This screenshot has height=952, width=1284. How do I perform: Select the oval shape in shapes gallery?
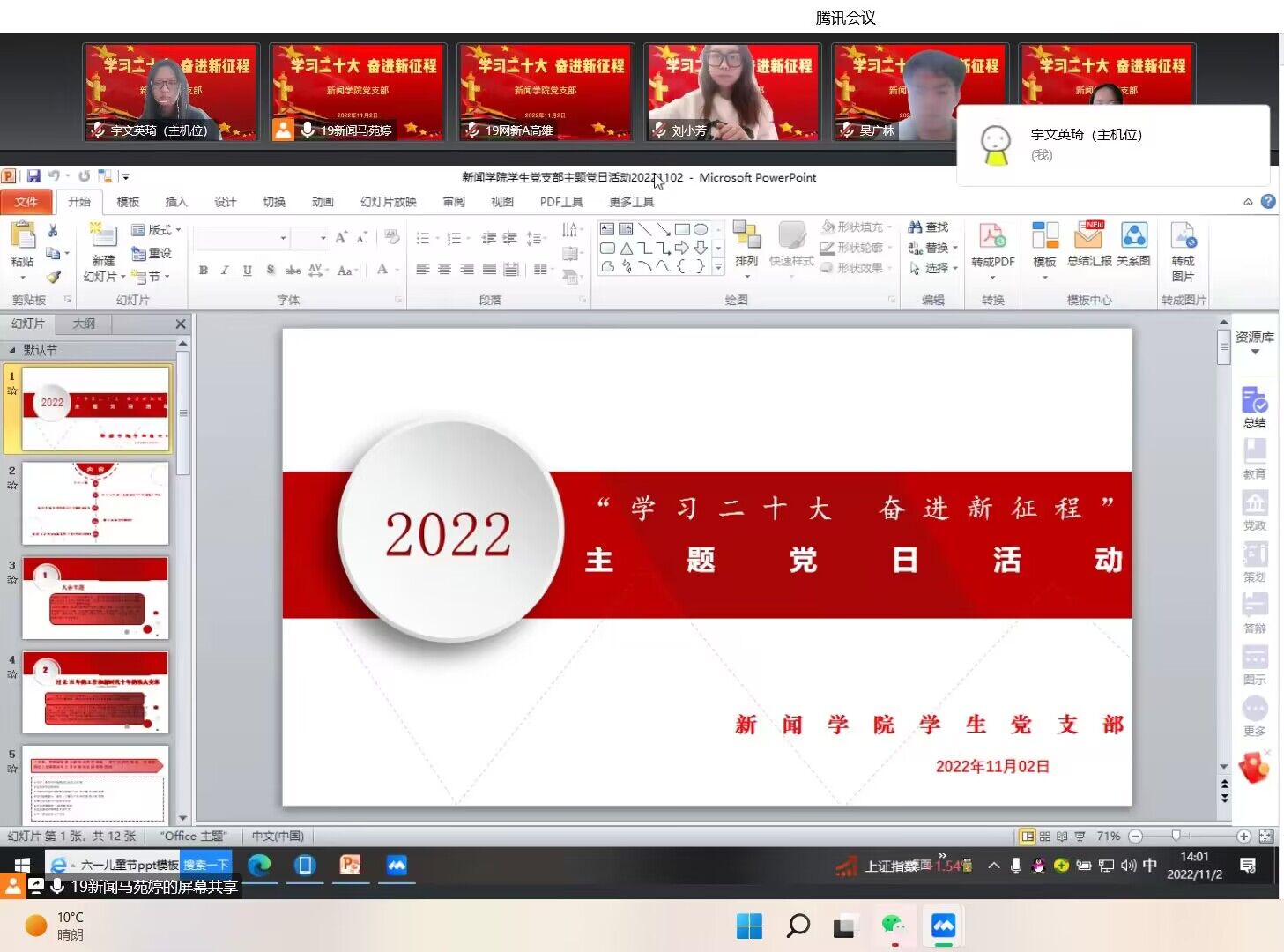coord(701,229)
